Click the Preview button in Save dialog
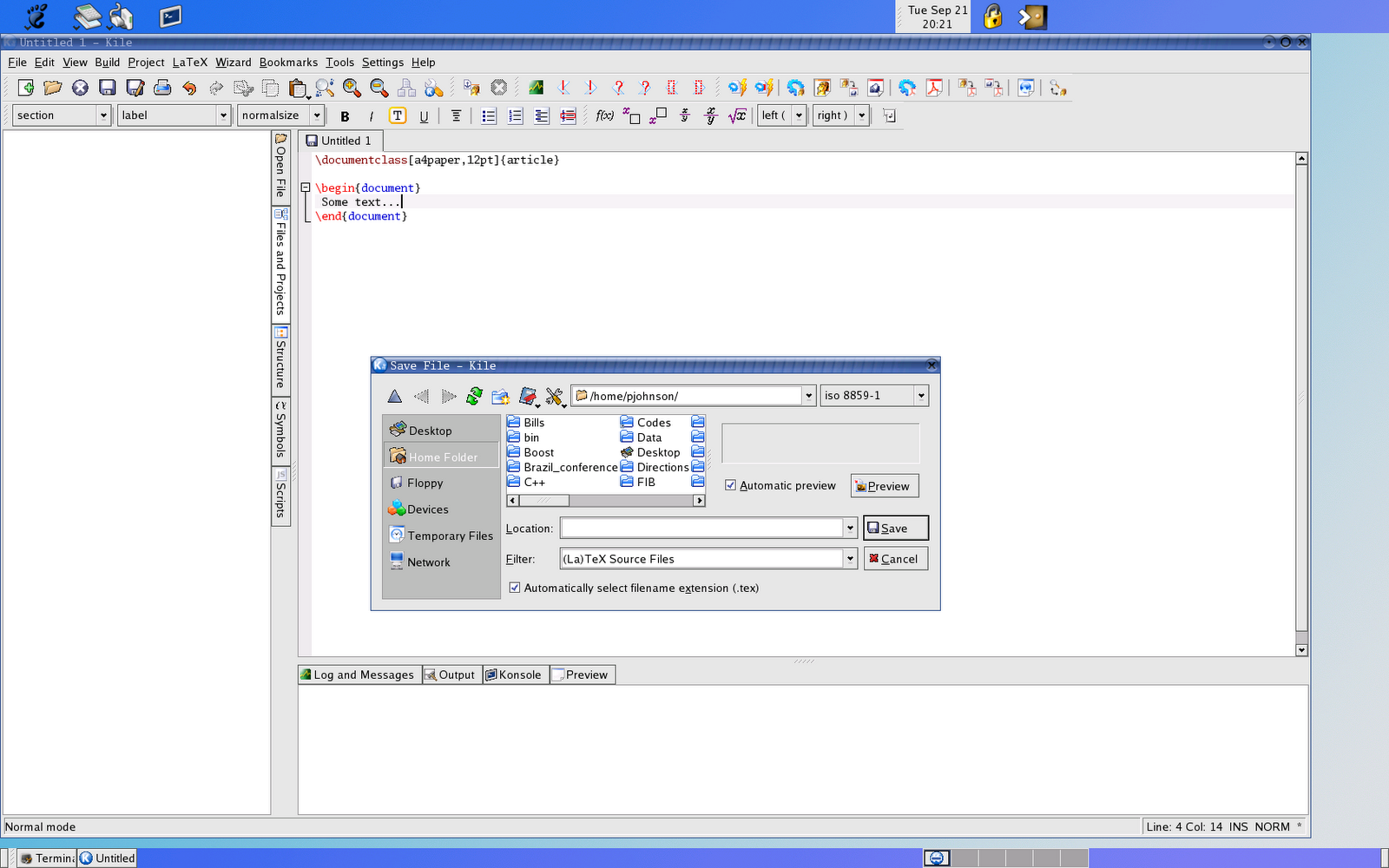The width and height of the screenshot is (1389, 868). (x=884, y=485)
